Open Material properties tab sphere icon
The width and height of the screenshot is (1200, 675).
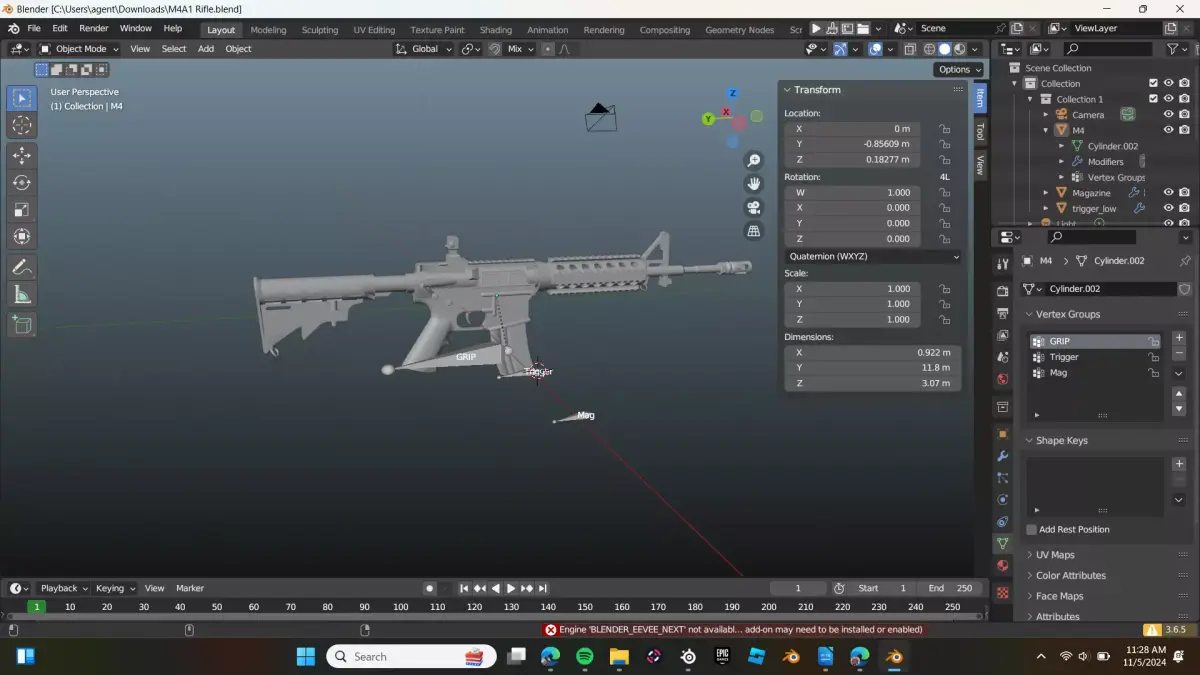pos(1002,566)
